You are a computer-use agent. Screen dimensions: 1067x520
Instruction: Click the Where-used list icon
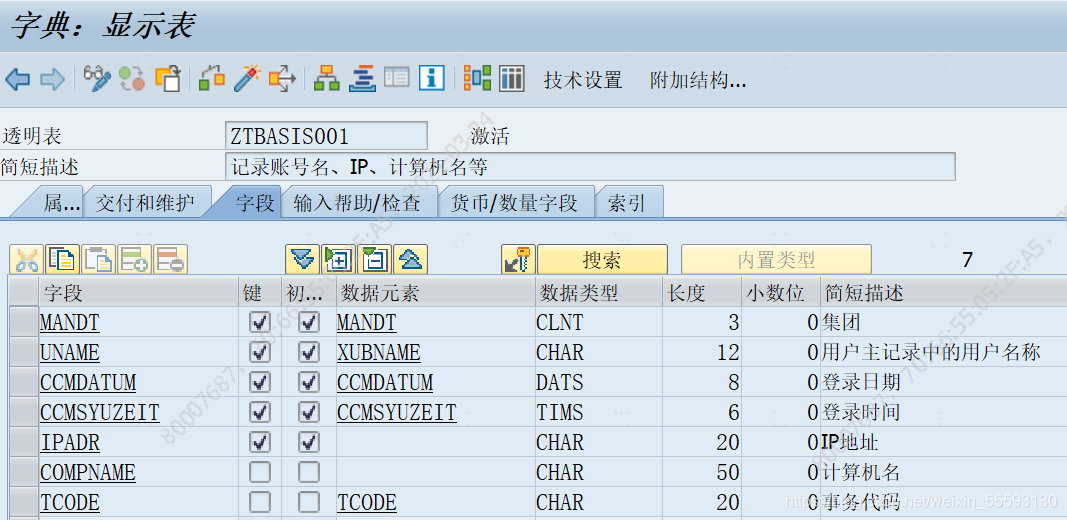(282, 79)
